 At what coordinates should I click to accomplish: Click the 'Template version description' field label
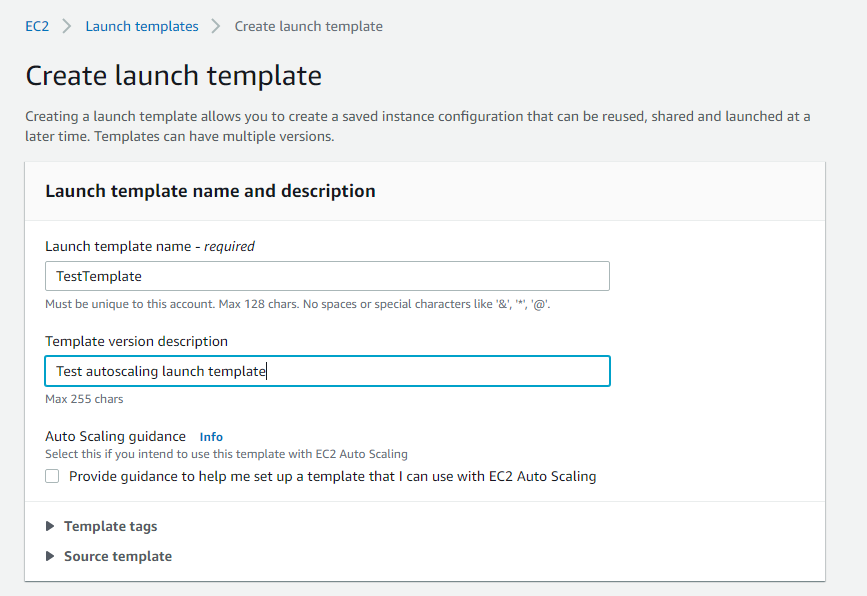click(136, 341)
